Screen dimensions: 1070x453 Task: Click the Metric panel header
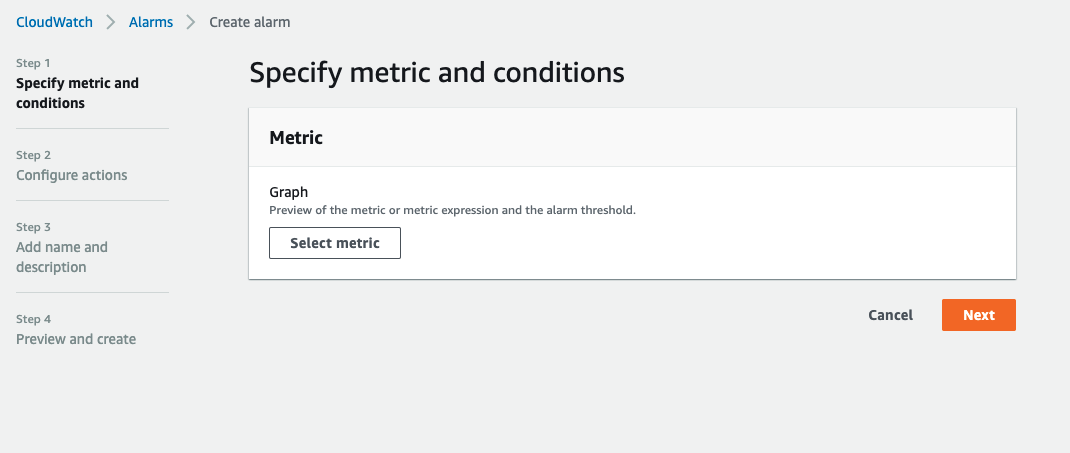pos(296,138)
